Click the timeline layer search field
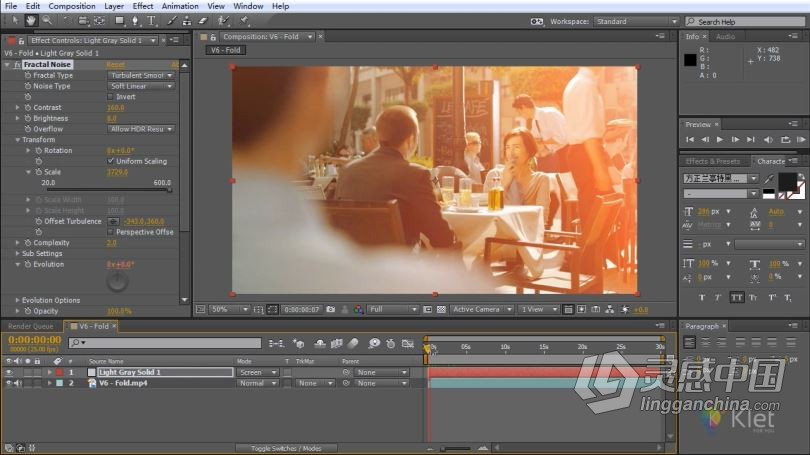Viewport: 810px width, 455px height. point(165,343)
